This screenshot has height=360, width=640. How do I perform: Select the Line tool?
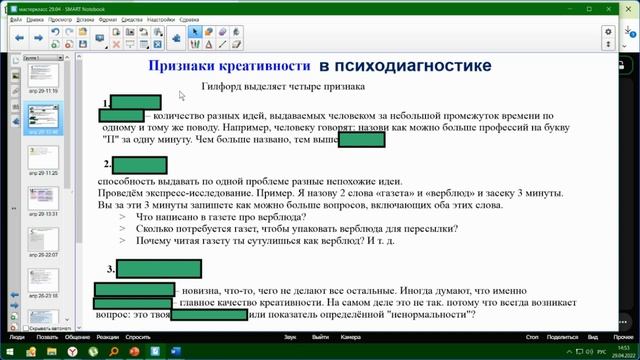click(x=222, y=44)
